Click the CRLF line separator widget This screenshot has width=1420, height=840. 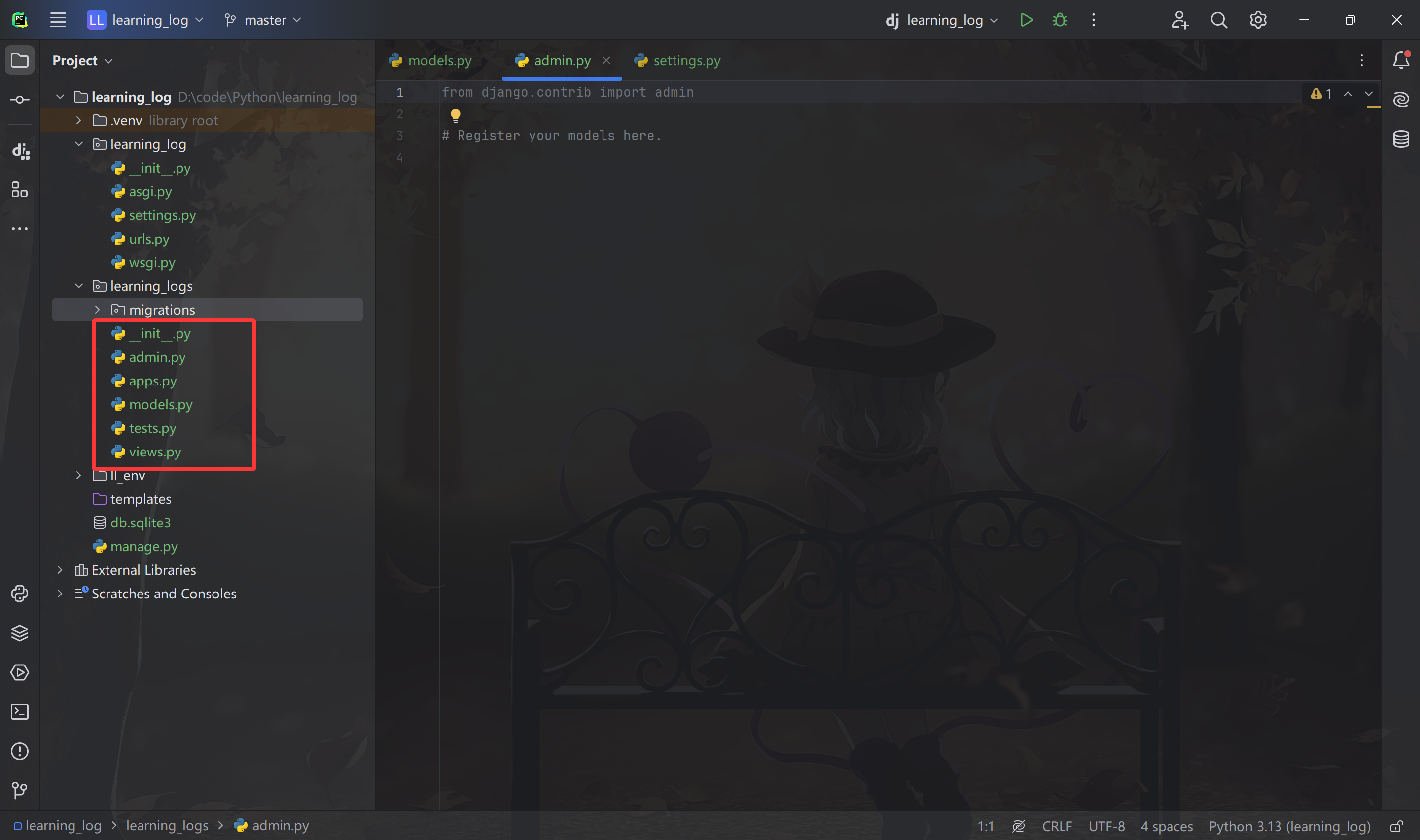click(x=1056, y=826)
